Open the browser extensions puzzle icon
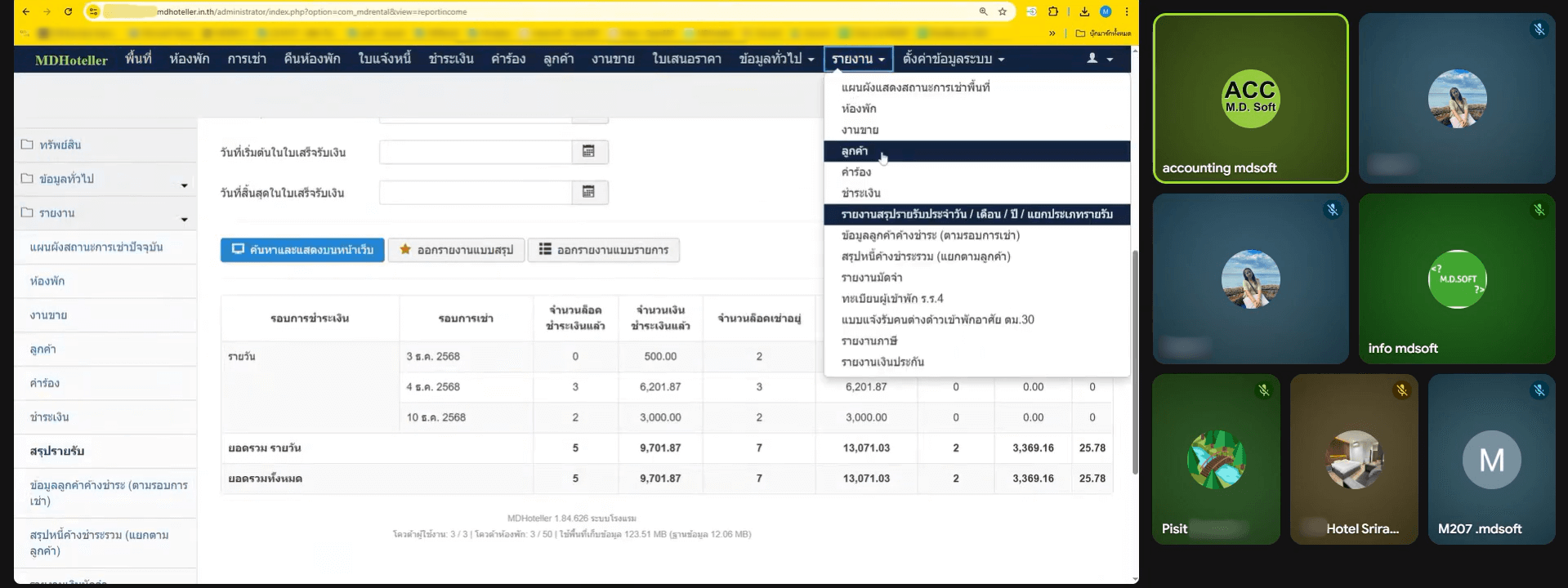 point(1053,11)
